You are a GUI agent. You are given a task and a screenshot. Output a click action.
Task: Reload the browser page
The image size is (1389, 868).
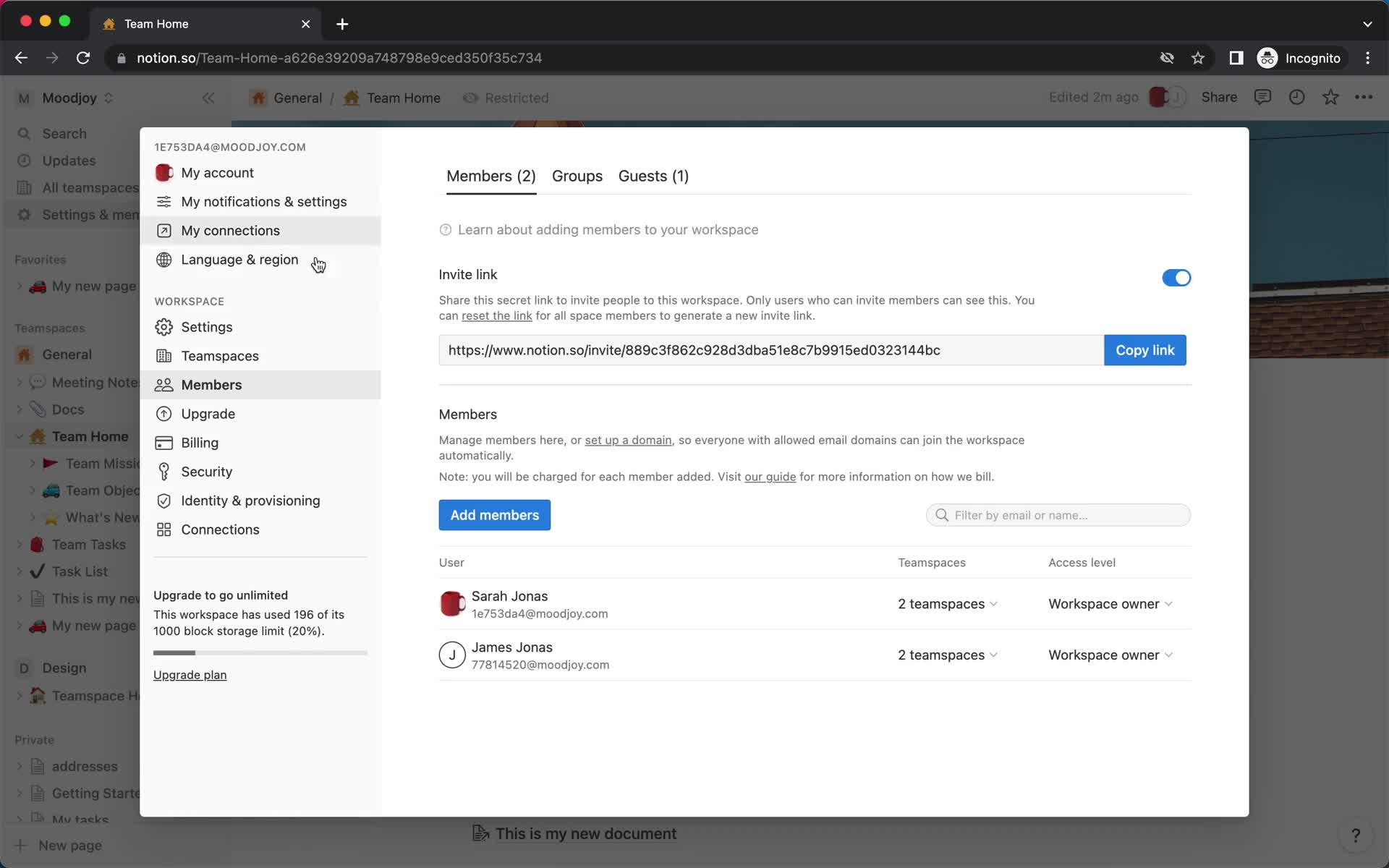(x=83, y=58)
